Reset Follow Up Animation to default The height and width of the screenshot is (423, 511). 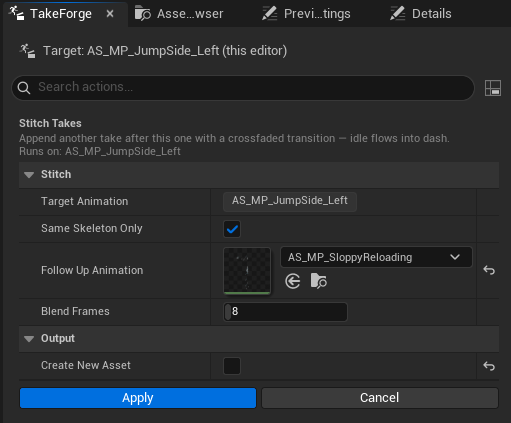tap(489, 270)
